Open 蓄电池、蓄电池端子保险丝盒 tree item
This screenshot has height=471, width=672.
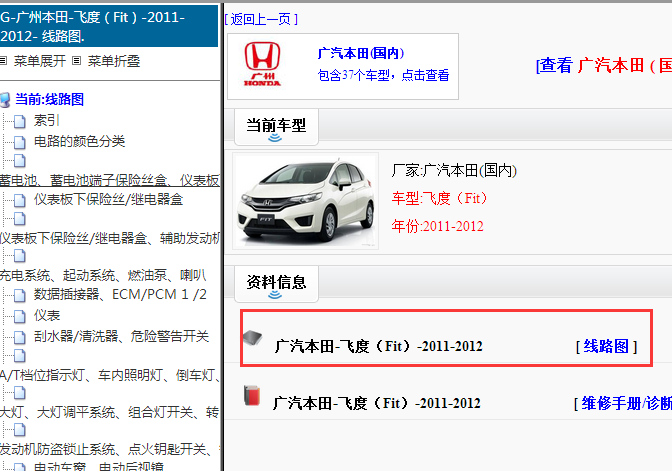(110, 180)
